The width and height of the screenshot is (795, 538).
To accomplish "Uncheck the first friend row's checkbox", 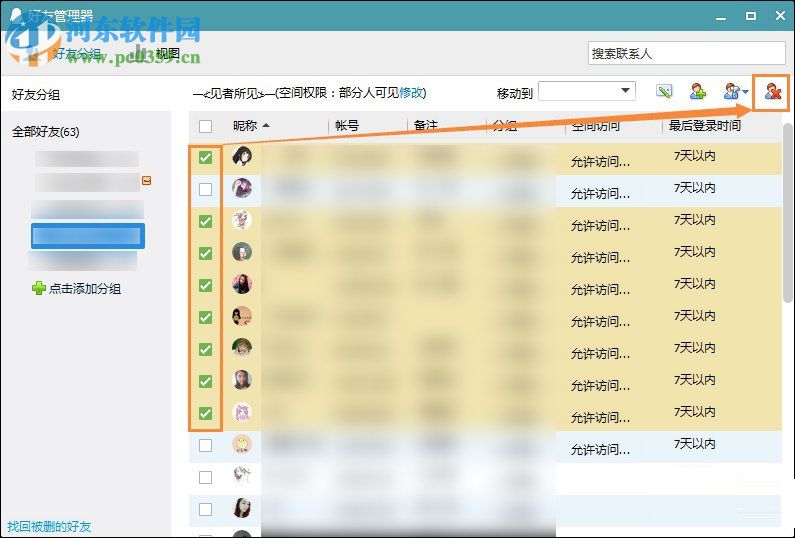I will tap(205, 158).
